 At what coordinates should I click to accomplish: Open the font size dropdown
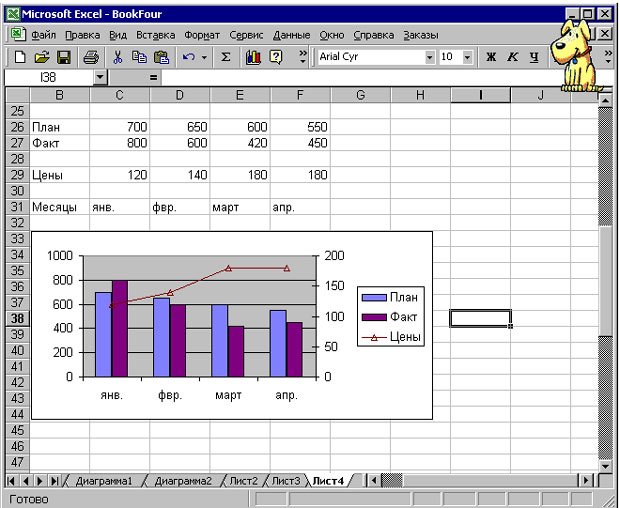pos(468,57)
